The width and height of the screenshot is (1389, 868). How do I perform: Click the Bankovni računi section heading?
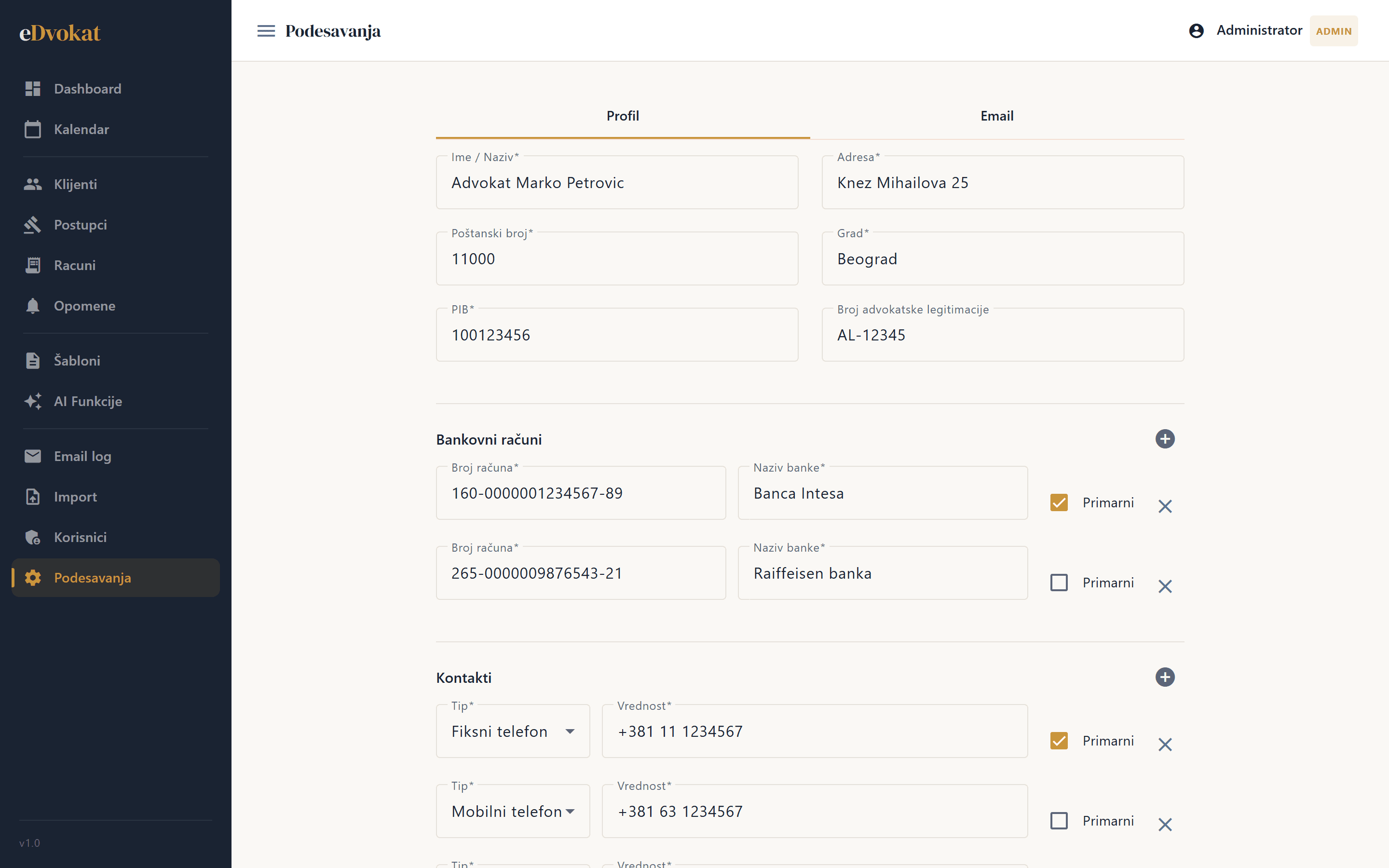489,440
